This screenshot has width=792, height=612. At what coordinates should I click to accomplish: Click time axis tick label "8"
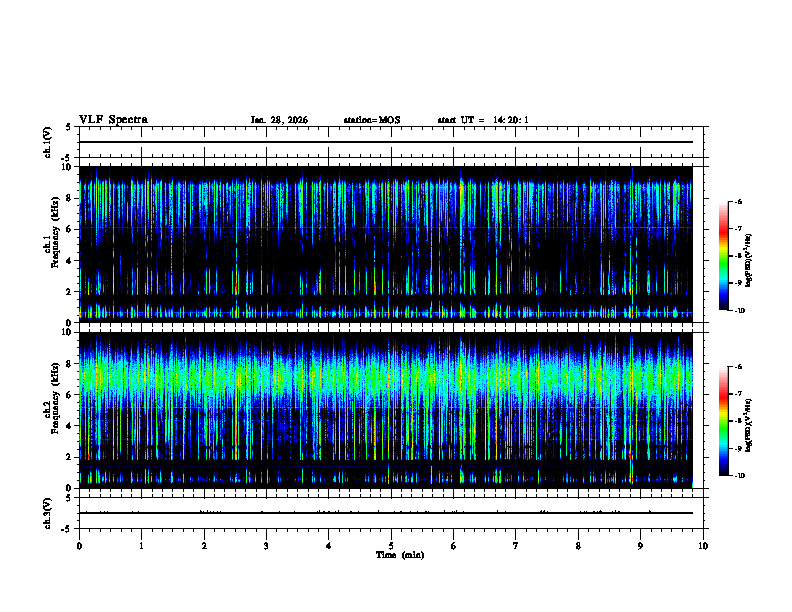[578, 546]
